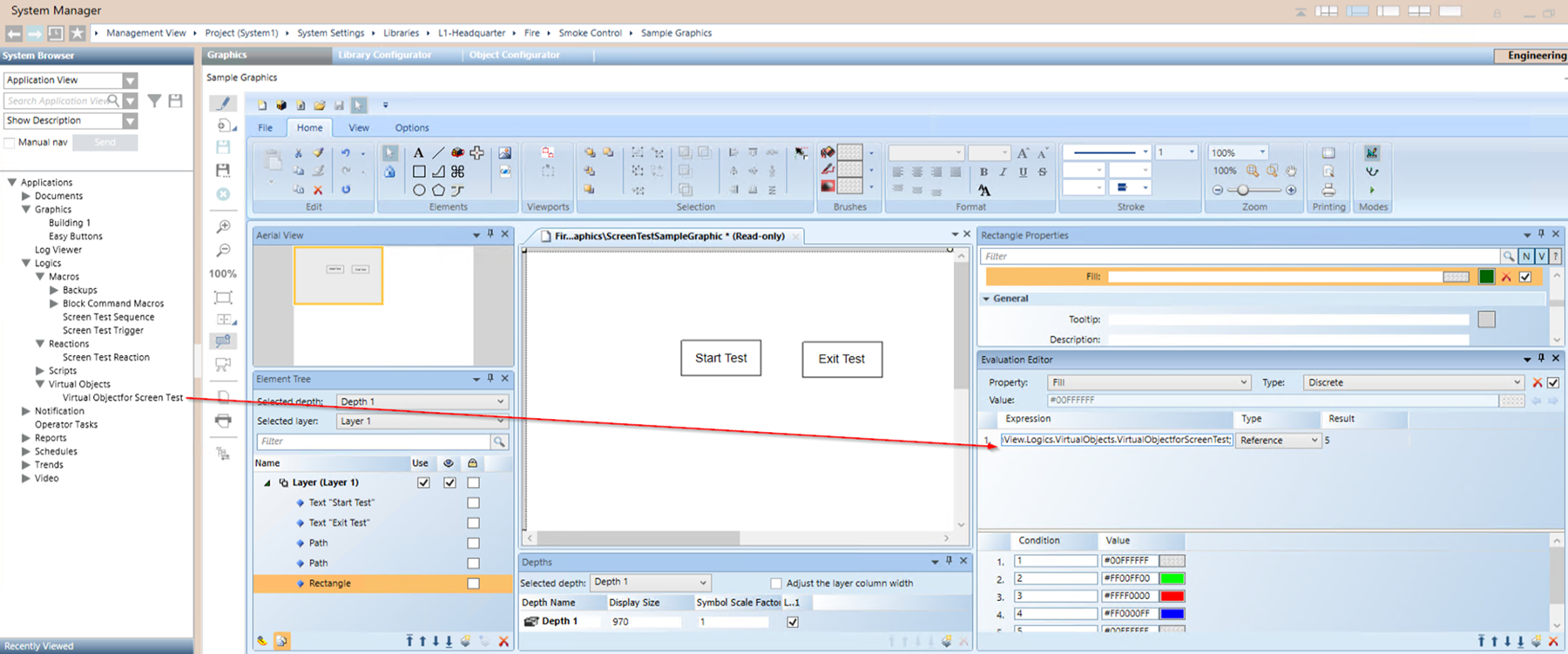The width and height of the screenshot is (1568, 654).
Task: Activate the Pan hand tool in Zoom group
Action: point(1291,172)
